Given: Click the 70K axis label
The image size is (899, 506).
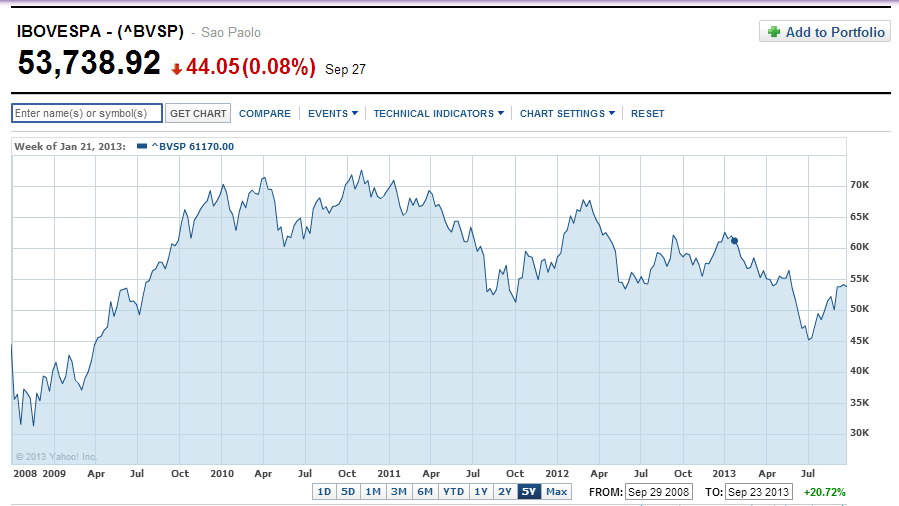Looking at the screenshot, I should pos(859,185).
